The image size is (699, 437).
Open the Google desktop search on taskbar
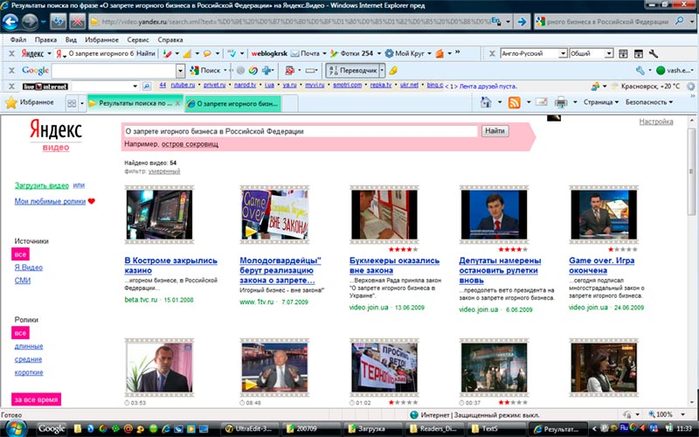(x=51, y=429)
